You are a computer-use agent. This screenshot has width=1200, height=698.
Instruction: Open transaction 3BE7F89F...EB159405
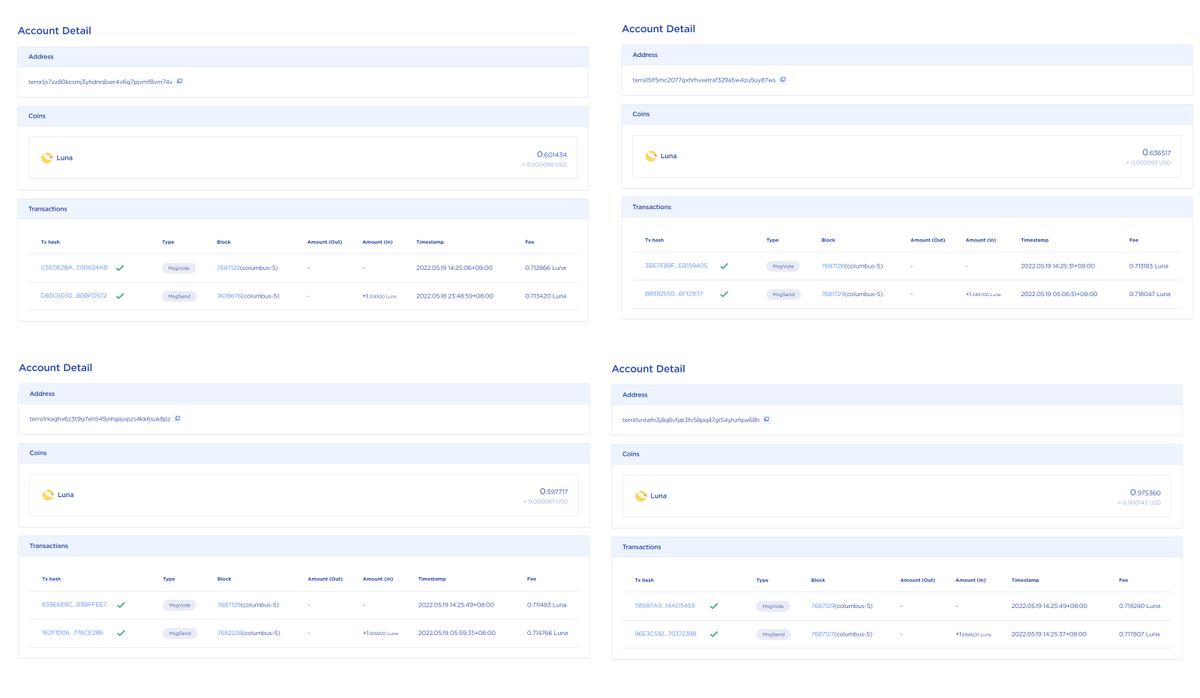tap(676, 266)
